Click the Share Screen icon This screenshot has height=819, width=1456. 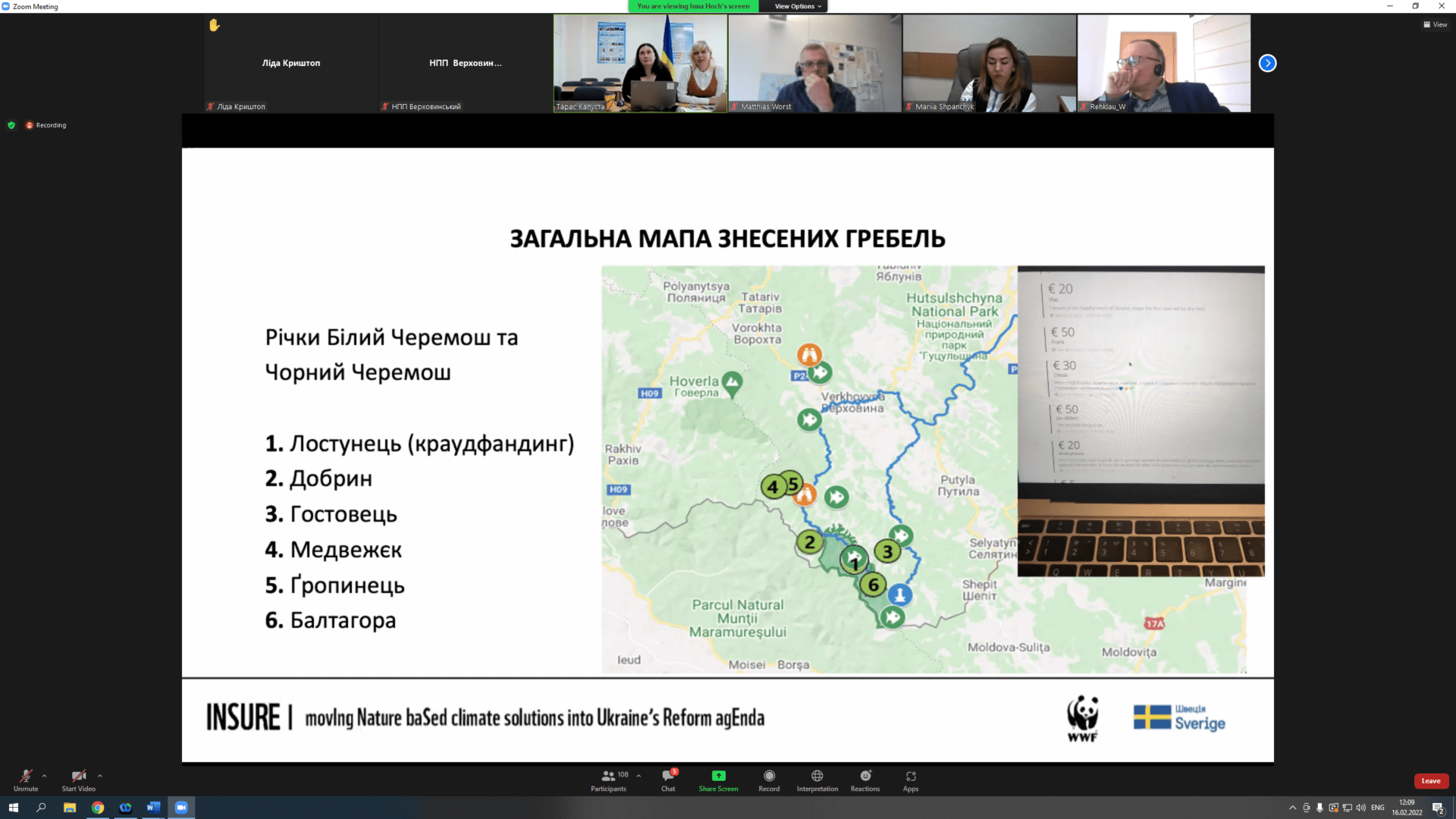pos(718,776)
